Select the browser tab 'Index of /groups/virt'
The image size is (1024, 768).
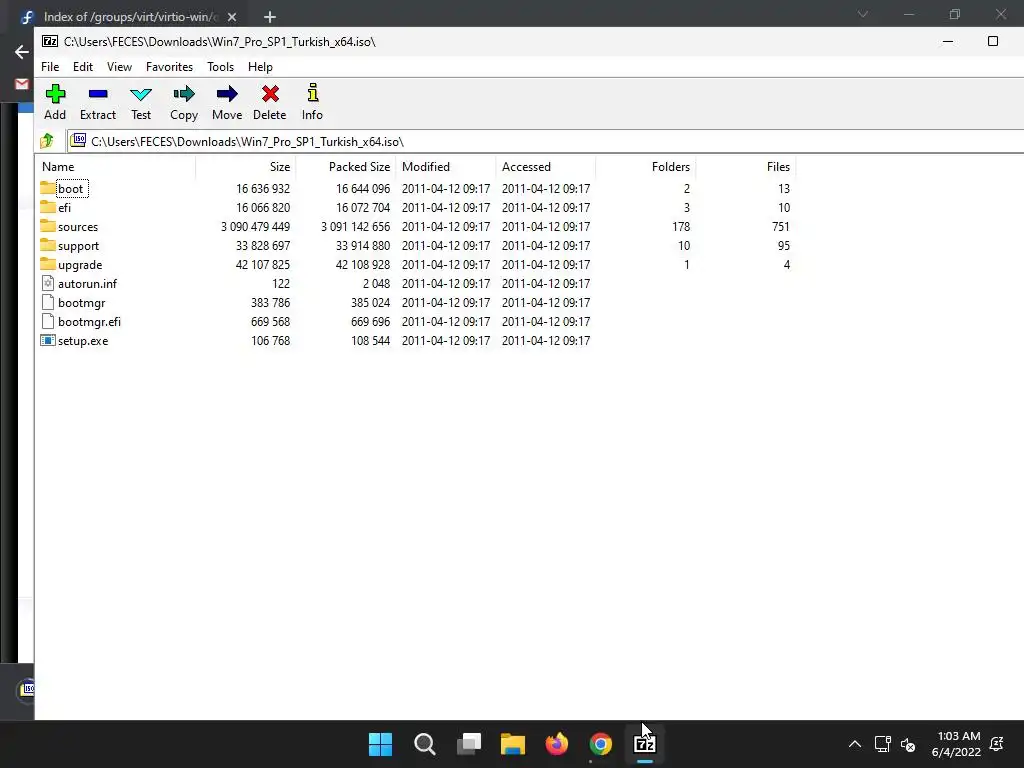pyautogui.click(x=129, y=17)
